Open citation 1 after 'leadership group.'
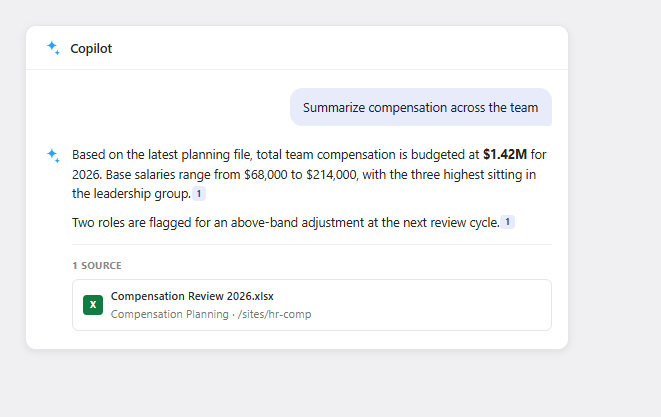This screenshot has height=417, width=661. (x=199, y=194)
